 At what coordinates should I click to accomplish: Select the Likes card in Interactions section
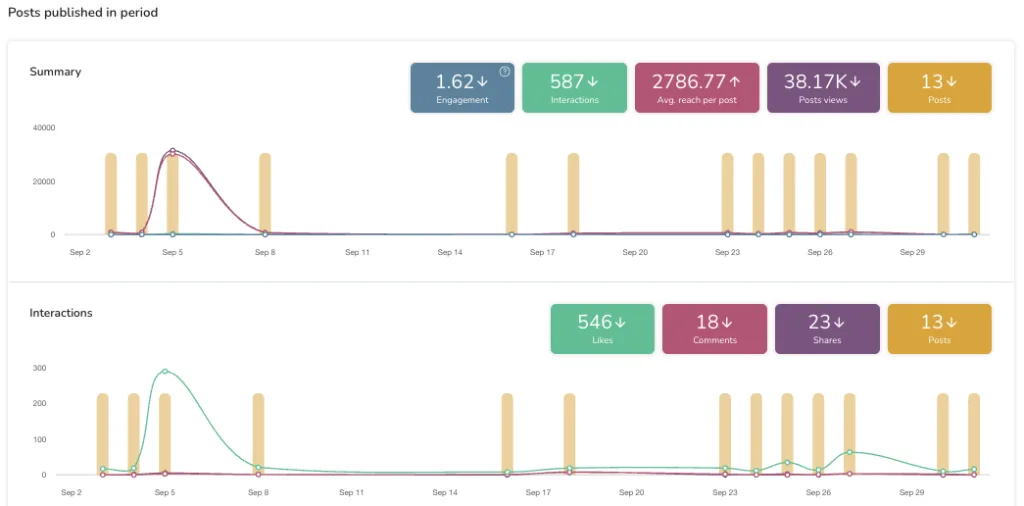pos(602,329)
